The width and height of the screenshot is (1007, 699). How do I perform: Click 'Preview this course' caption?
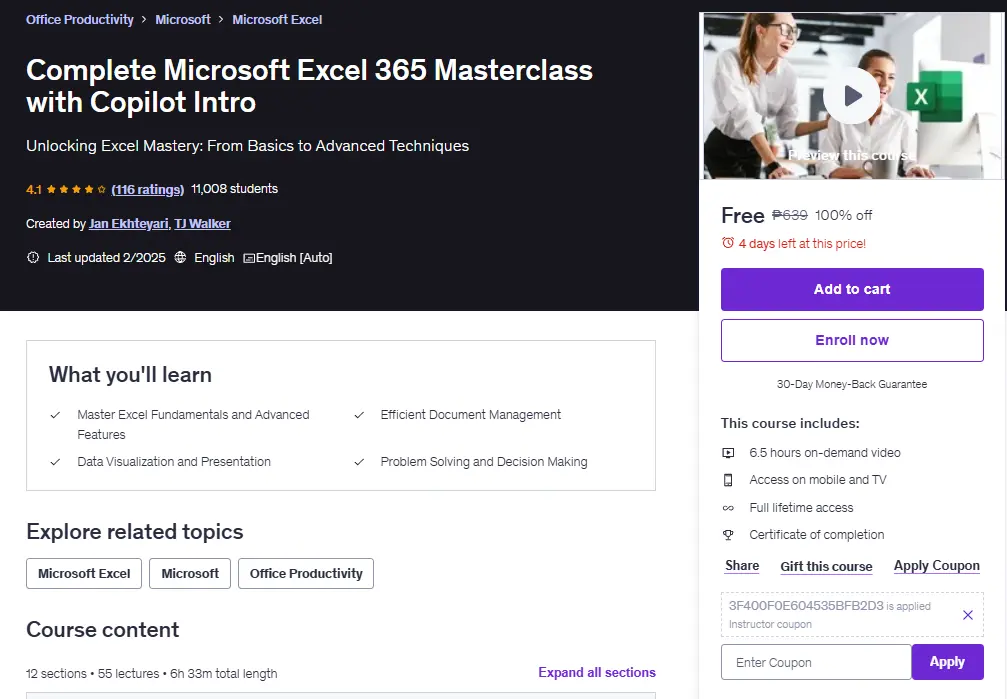pyautogui.click(x=852, y=155)
